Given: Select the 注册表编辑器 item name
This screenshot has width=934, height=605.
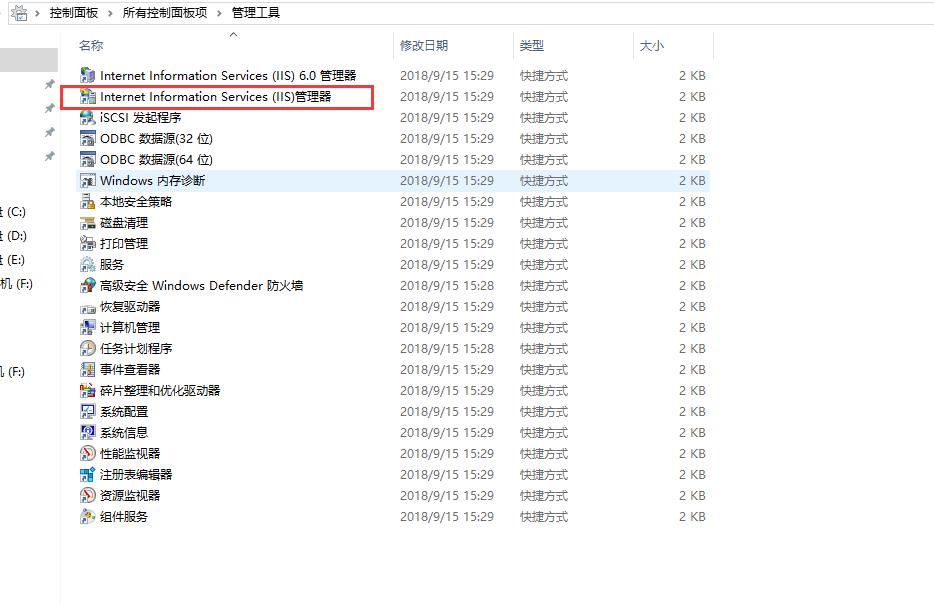Looking at the screenshot, I should [136, 475].
